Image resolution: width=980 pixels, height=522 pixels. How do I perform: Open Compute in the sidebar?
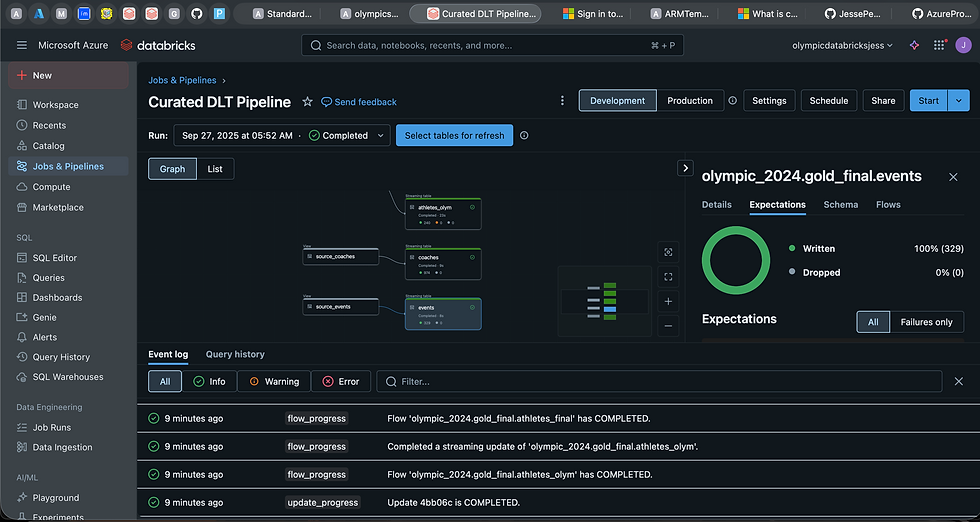click(68, 187)
